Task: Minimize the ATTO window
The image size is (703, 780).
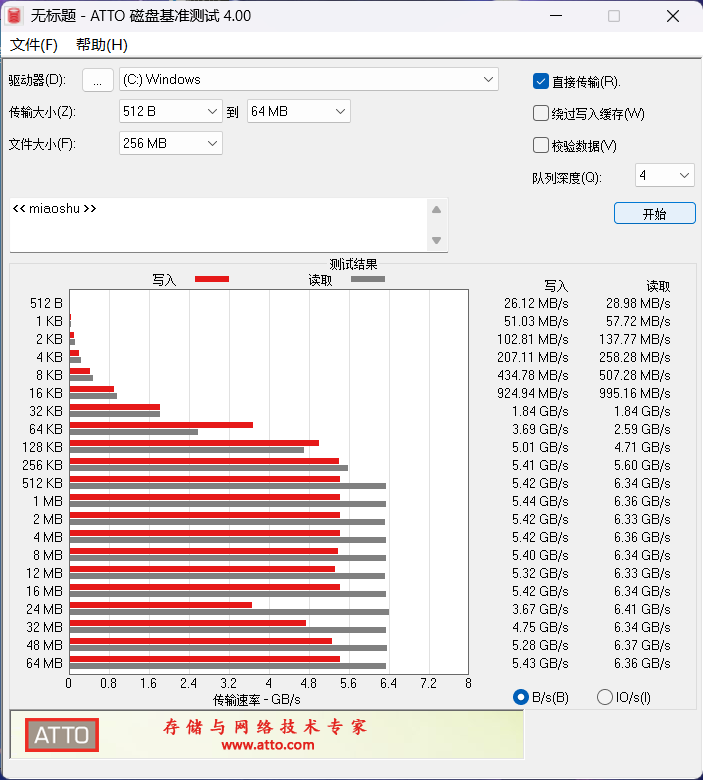Action: coord(556,16)
